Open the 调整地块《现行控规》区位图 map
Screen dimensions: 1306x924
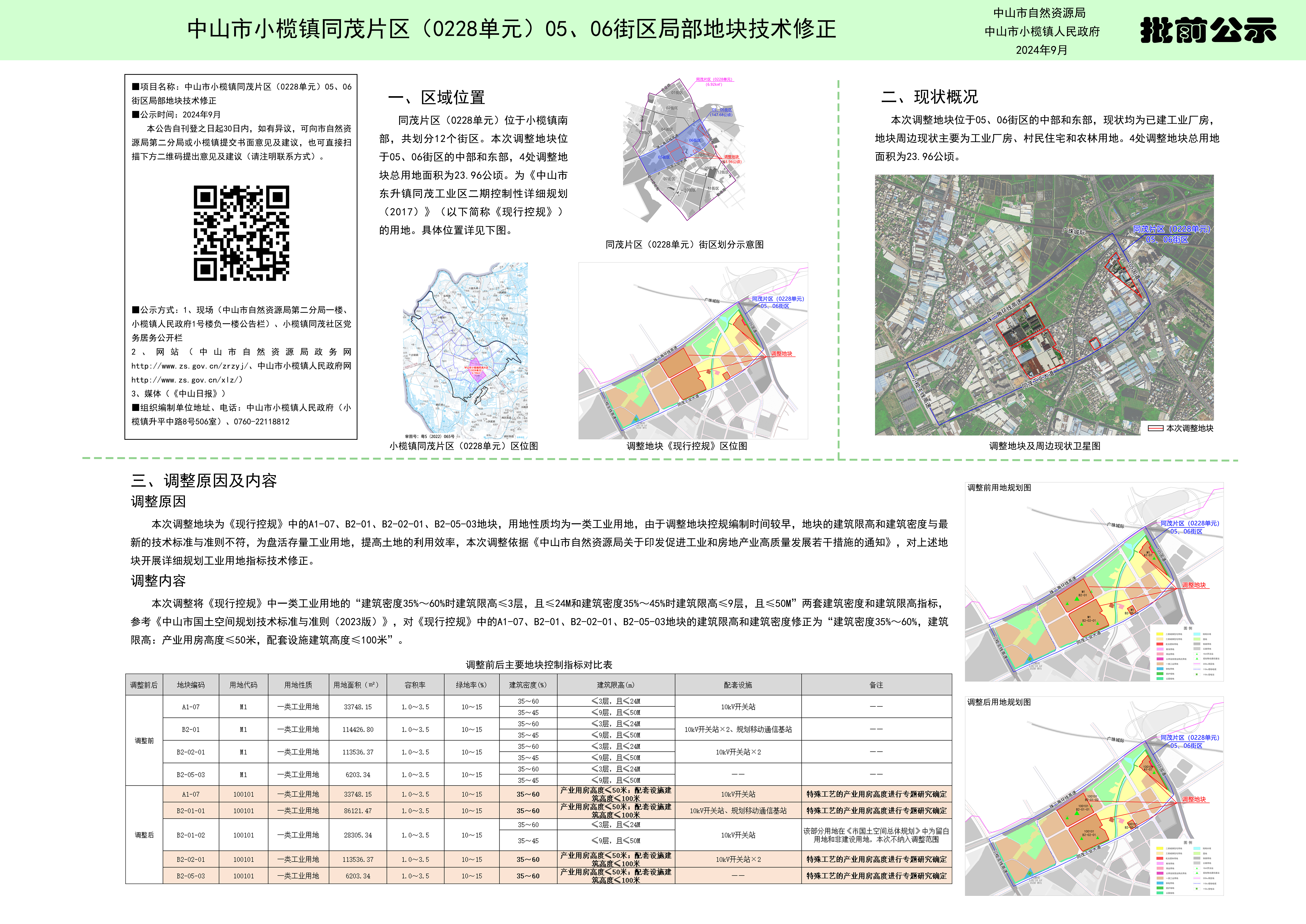click(693, 350)
